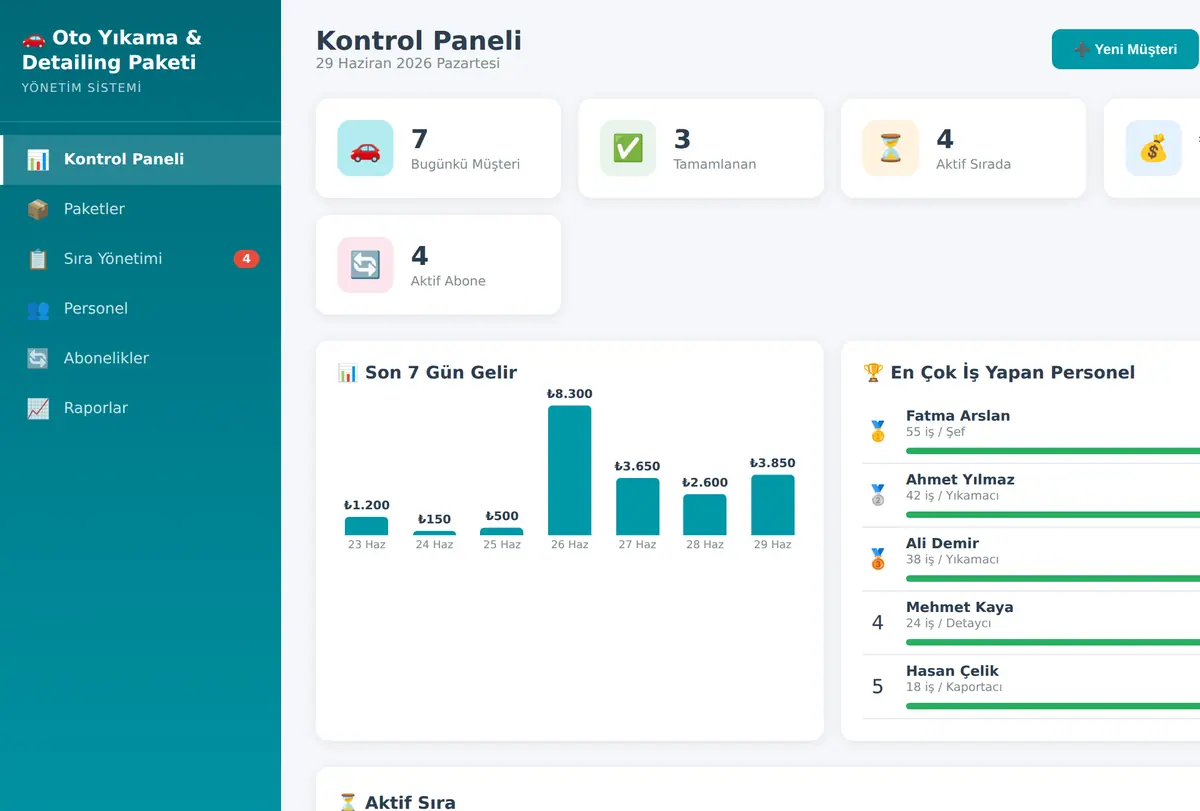Click the Paketler box icon
1200x811 pixels.
(x=38, y=210)
